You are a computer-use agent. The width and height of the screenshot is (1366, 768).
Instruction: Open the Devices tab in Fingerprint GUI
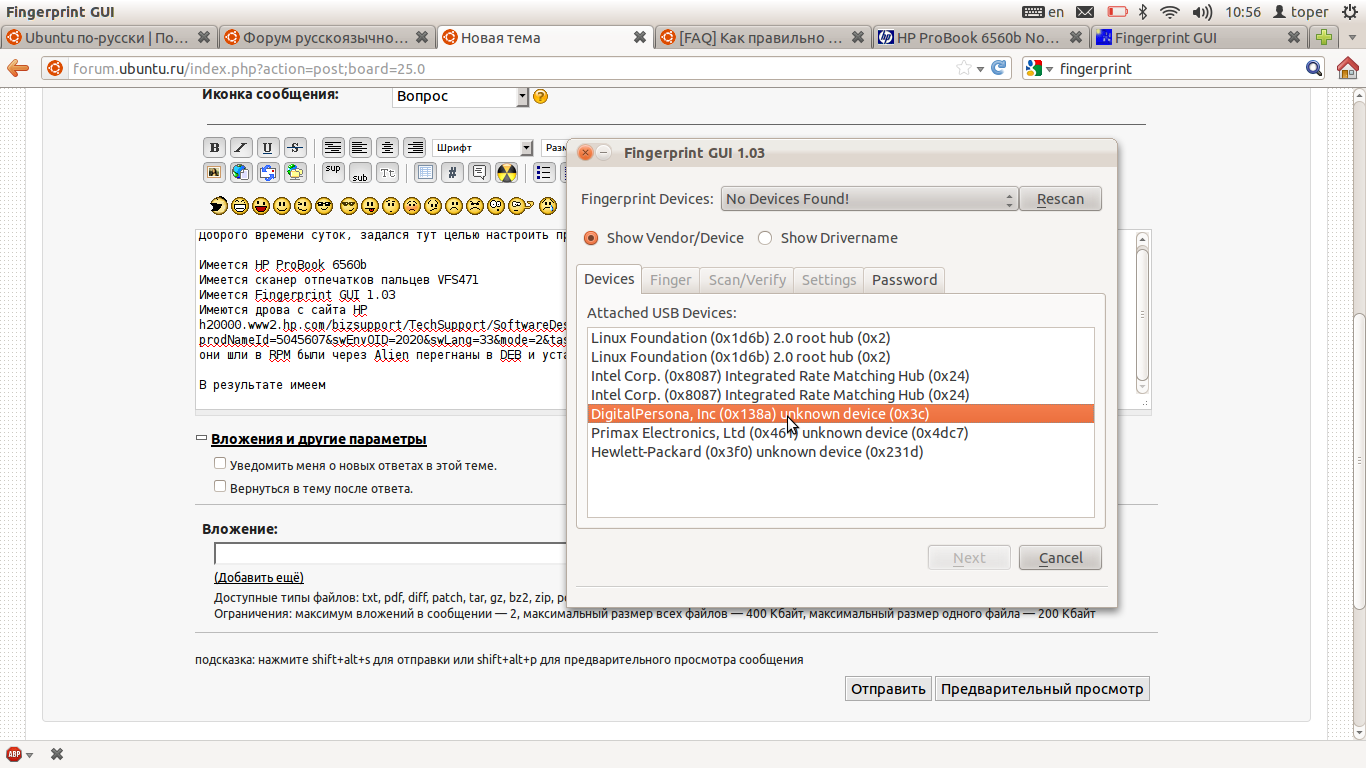click(x=609, y=279)
